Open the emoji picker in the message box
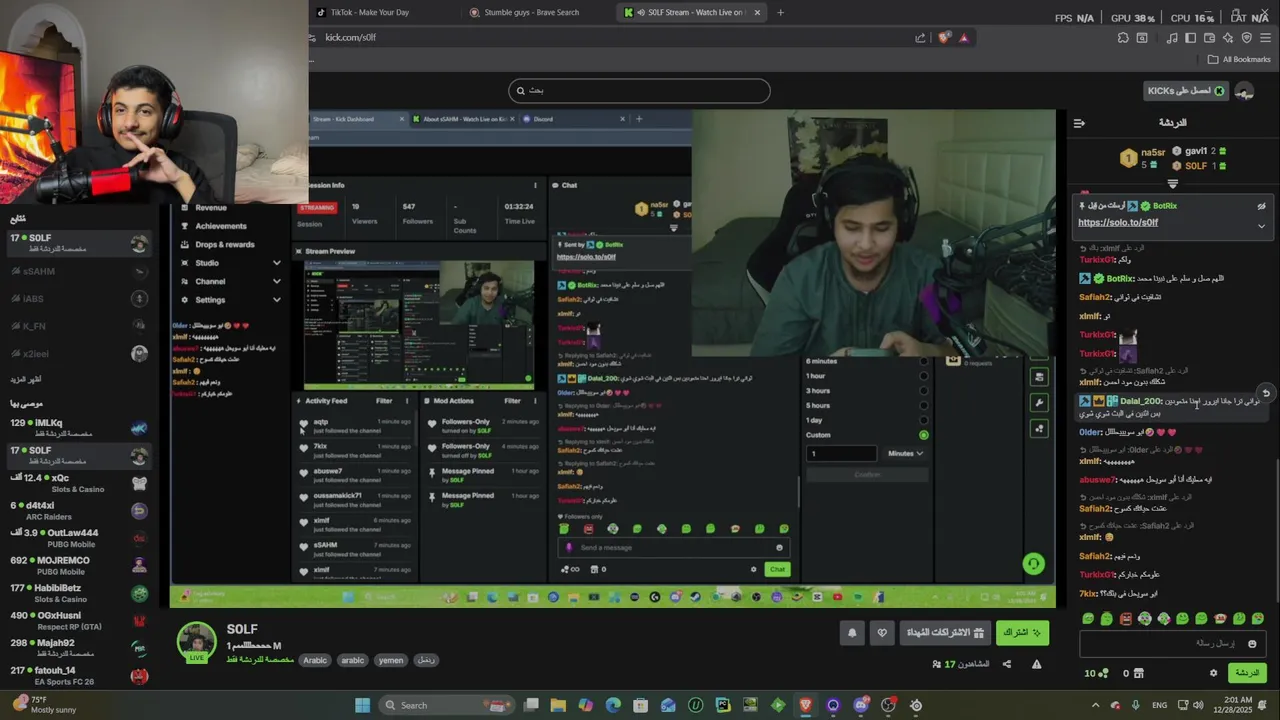 (1251, 644)
